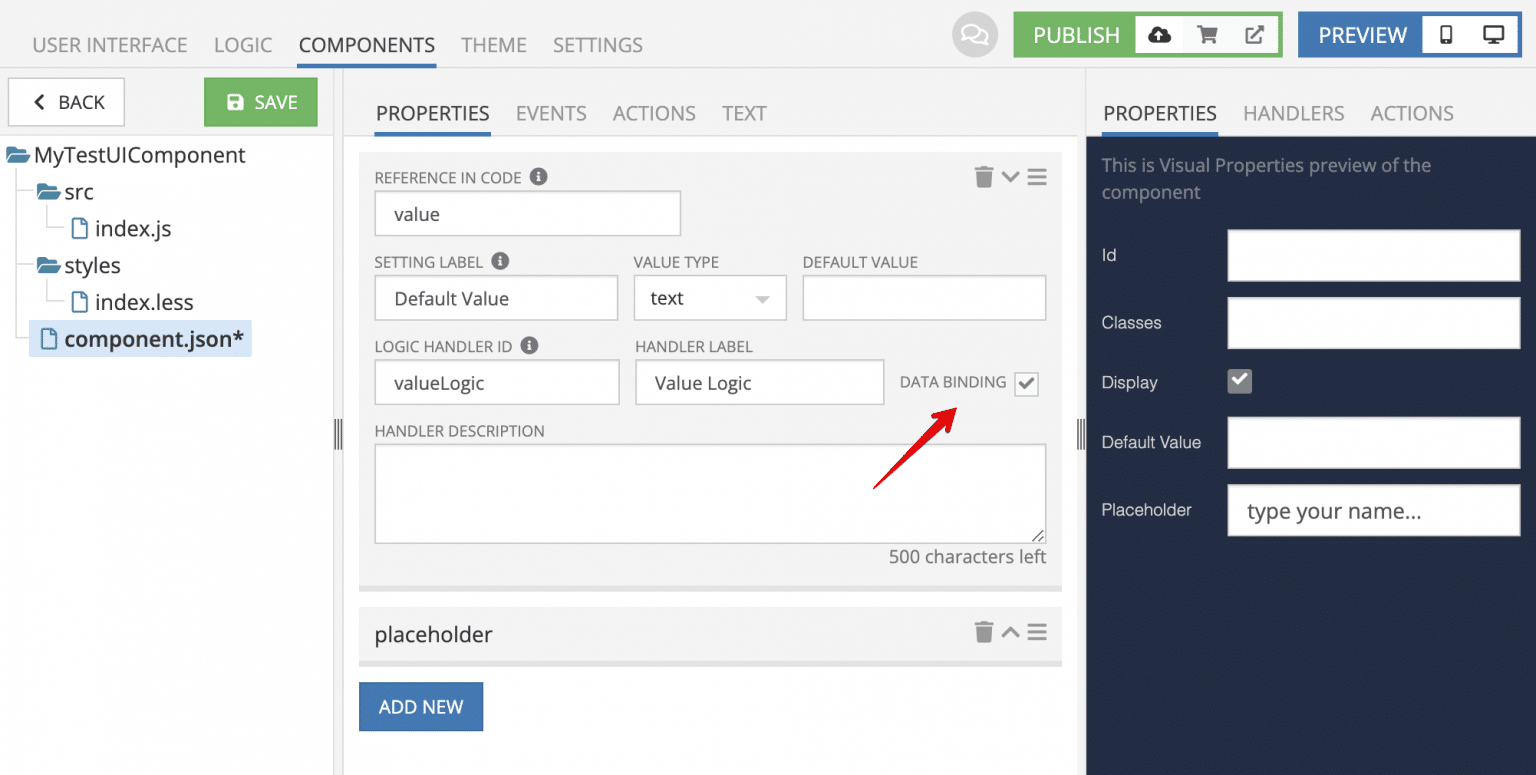Open drag menu for placeholder property
The image size is (1536, 775).
click(x=1037, y=632)
